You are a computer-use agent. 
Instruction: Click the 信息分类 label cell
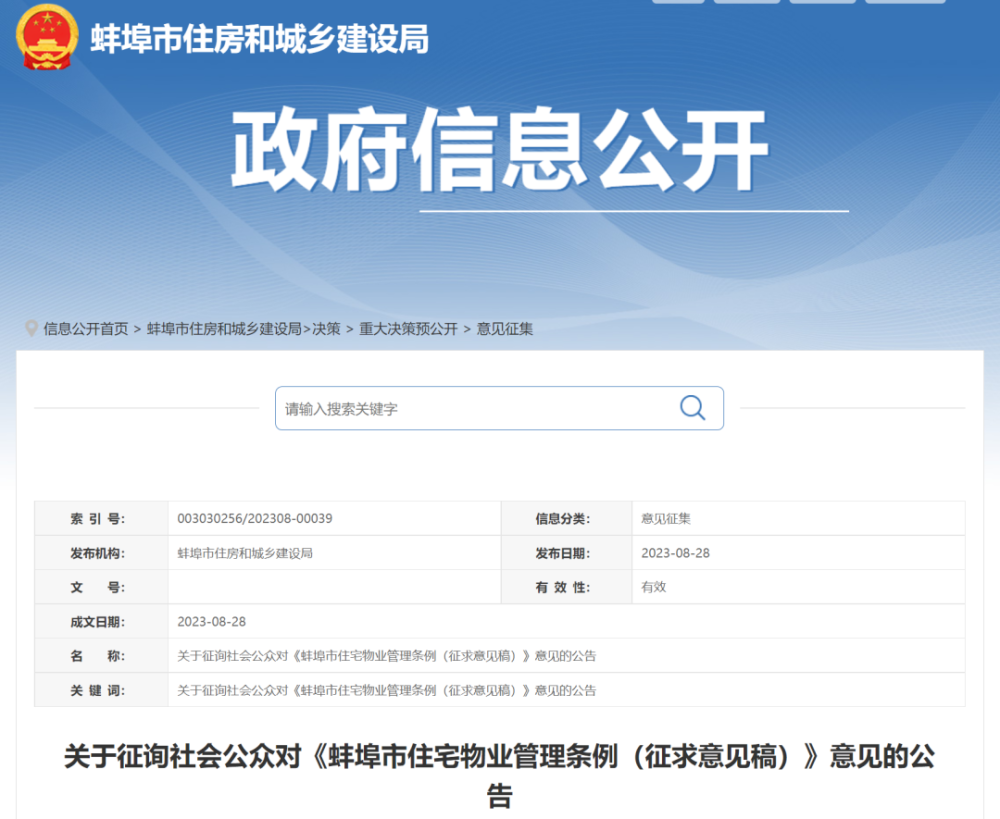point(566,519)
